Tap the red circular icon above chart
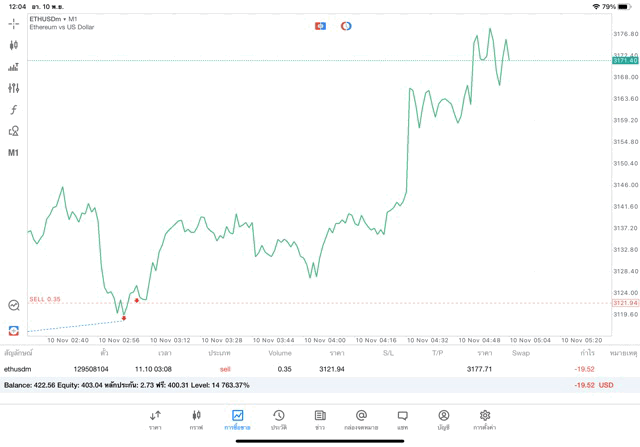The height and width of the screenshot is (447, 640). click(x=346, y=26)
